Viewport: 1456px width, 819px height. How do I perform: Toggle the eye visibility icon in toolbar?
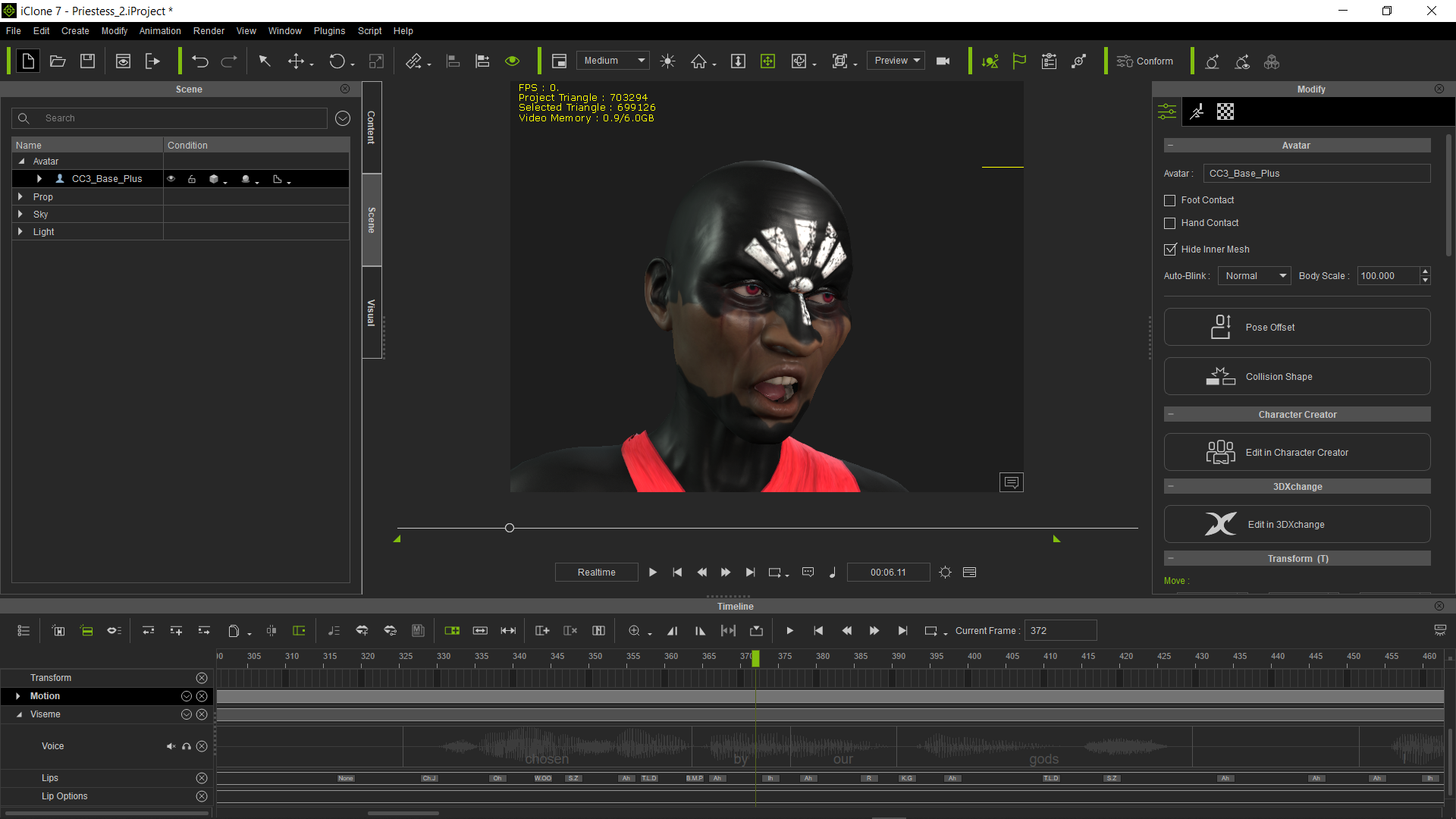coord(513,61)
